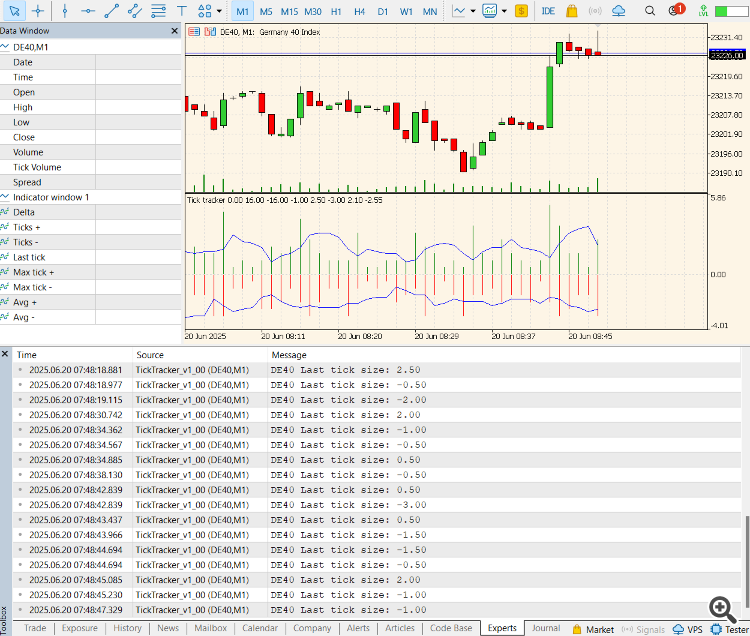Image resolution: width=750 pixels, height=636 pixels.
Task: Switch chart to H4 timeframe
Action: (360, 11)
